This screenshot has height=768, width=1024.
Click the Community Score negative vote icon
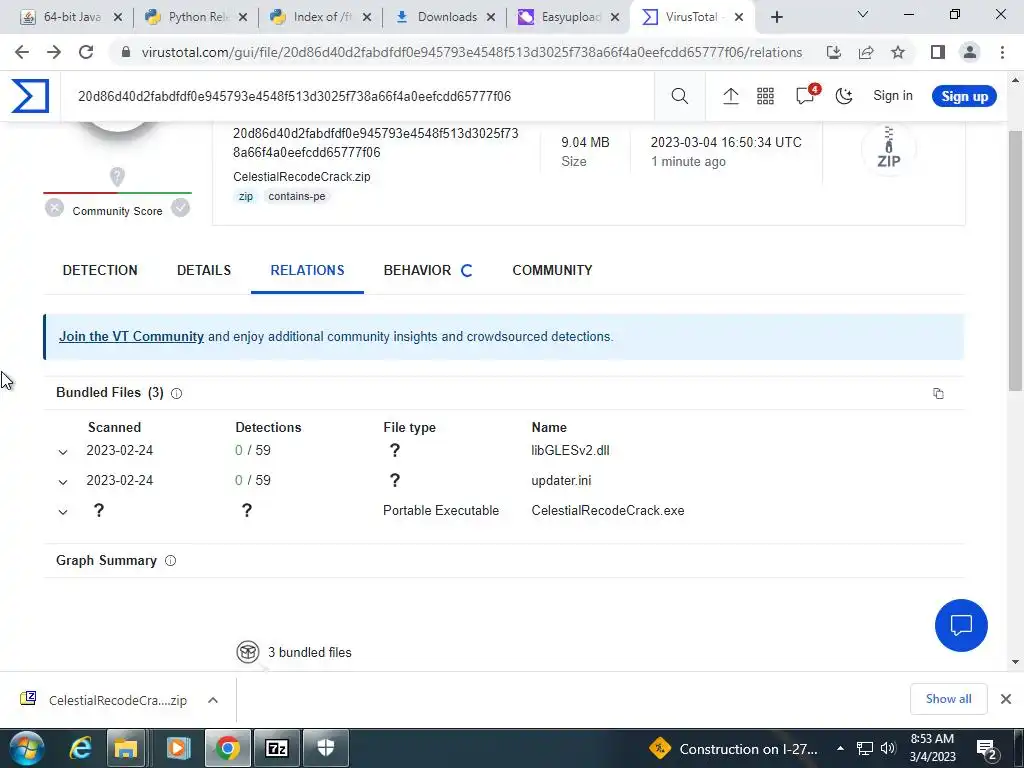pos(54,208)
